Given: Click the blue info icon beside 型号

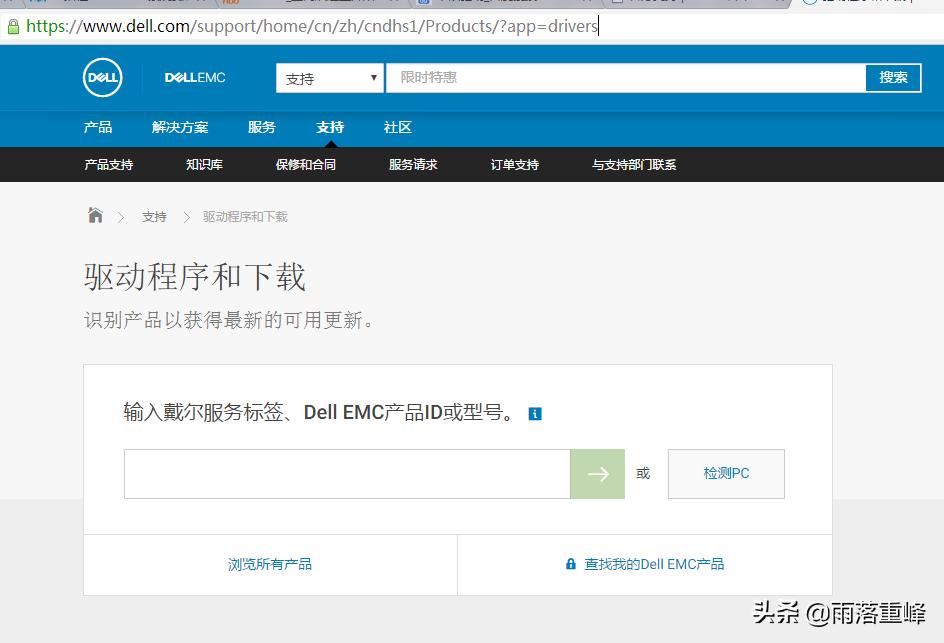Looking at the screenshot, I should coord(535,413).
